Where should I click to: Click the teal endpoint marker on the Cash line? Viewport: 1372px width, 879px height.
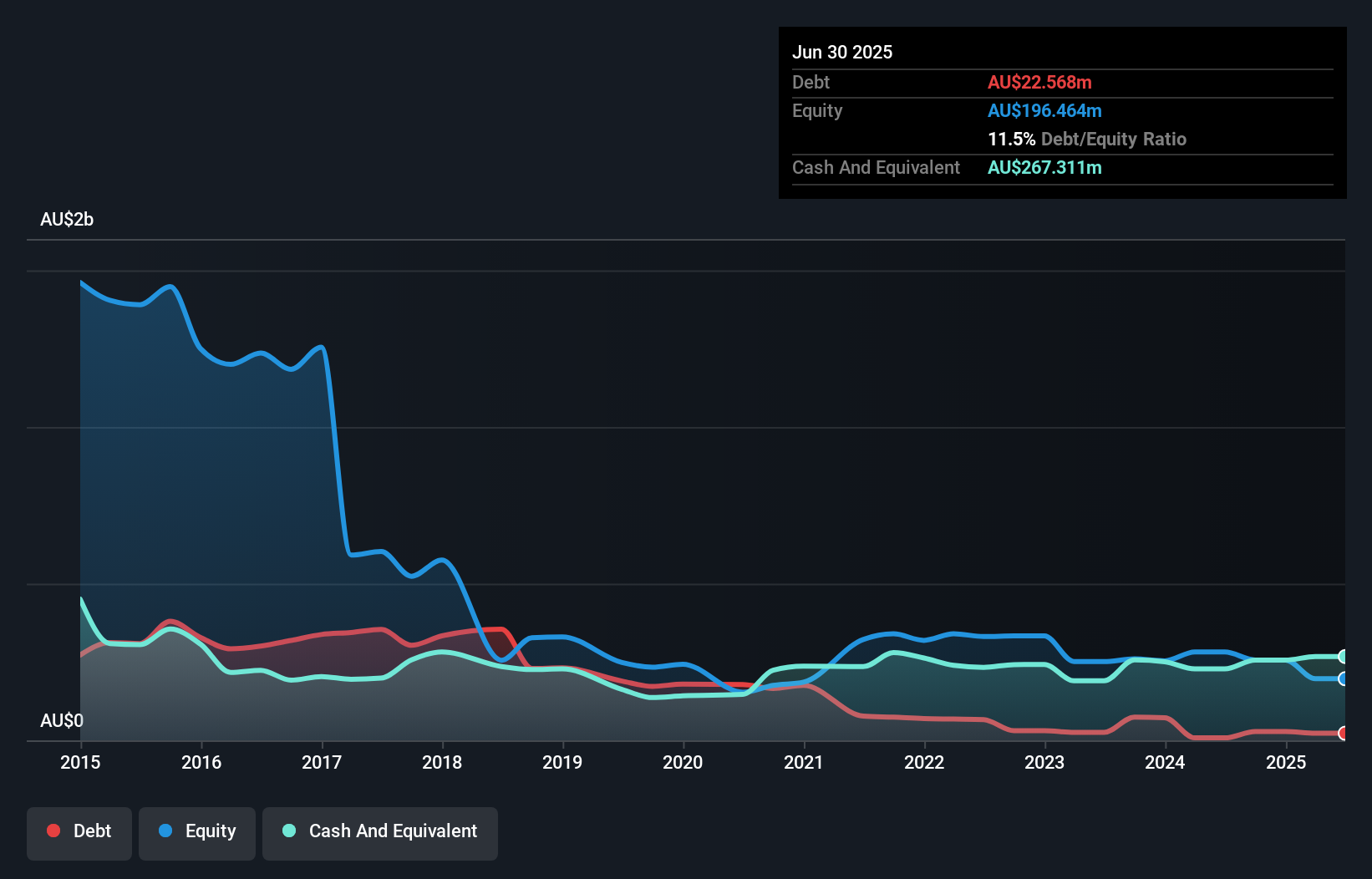click(x=1344, y=657)
